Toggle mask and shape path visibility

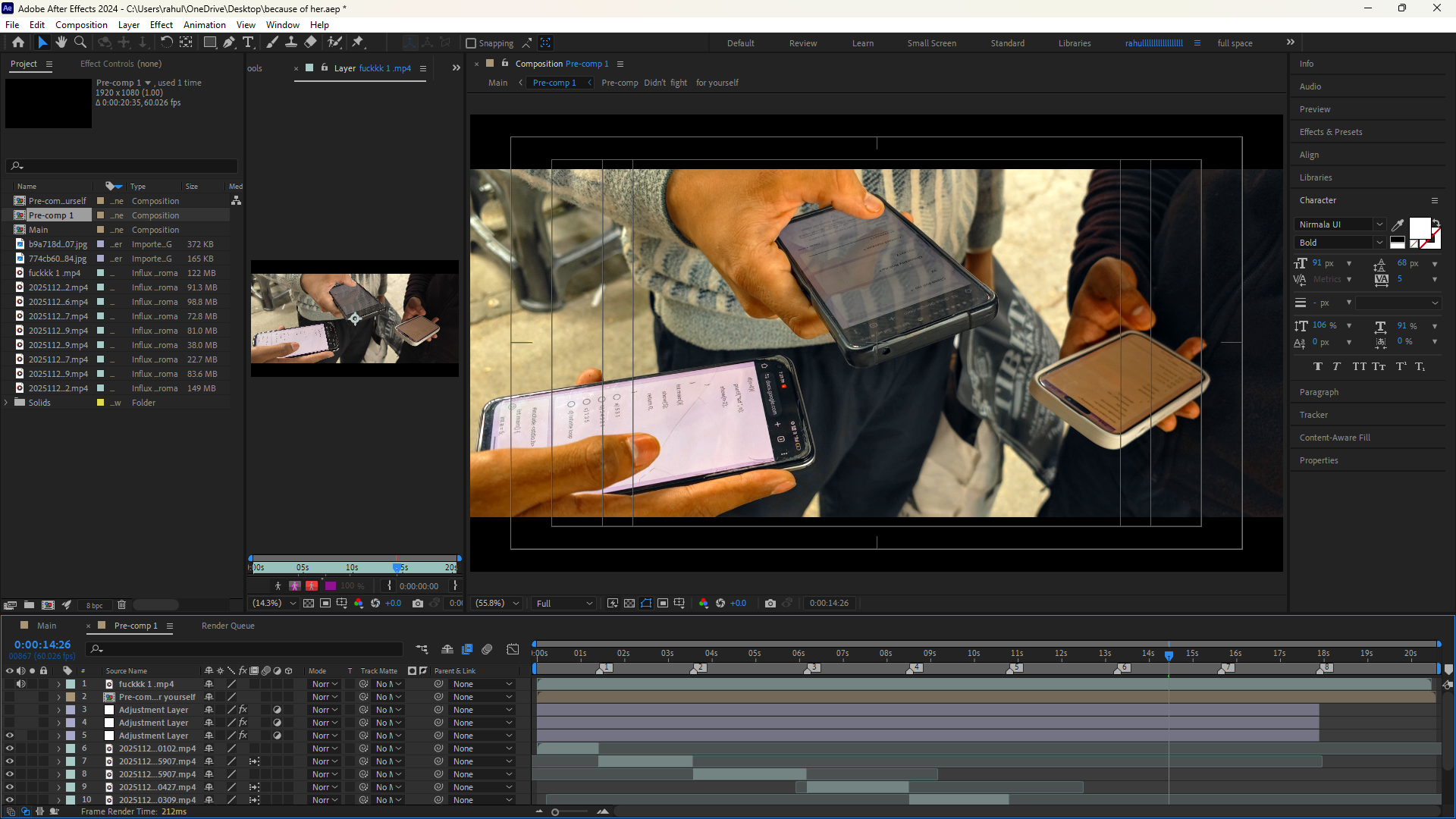pyautogui.click(x=646, y=603)
